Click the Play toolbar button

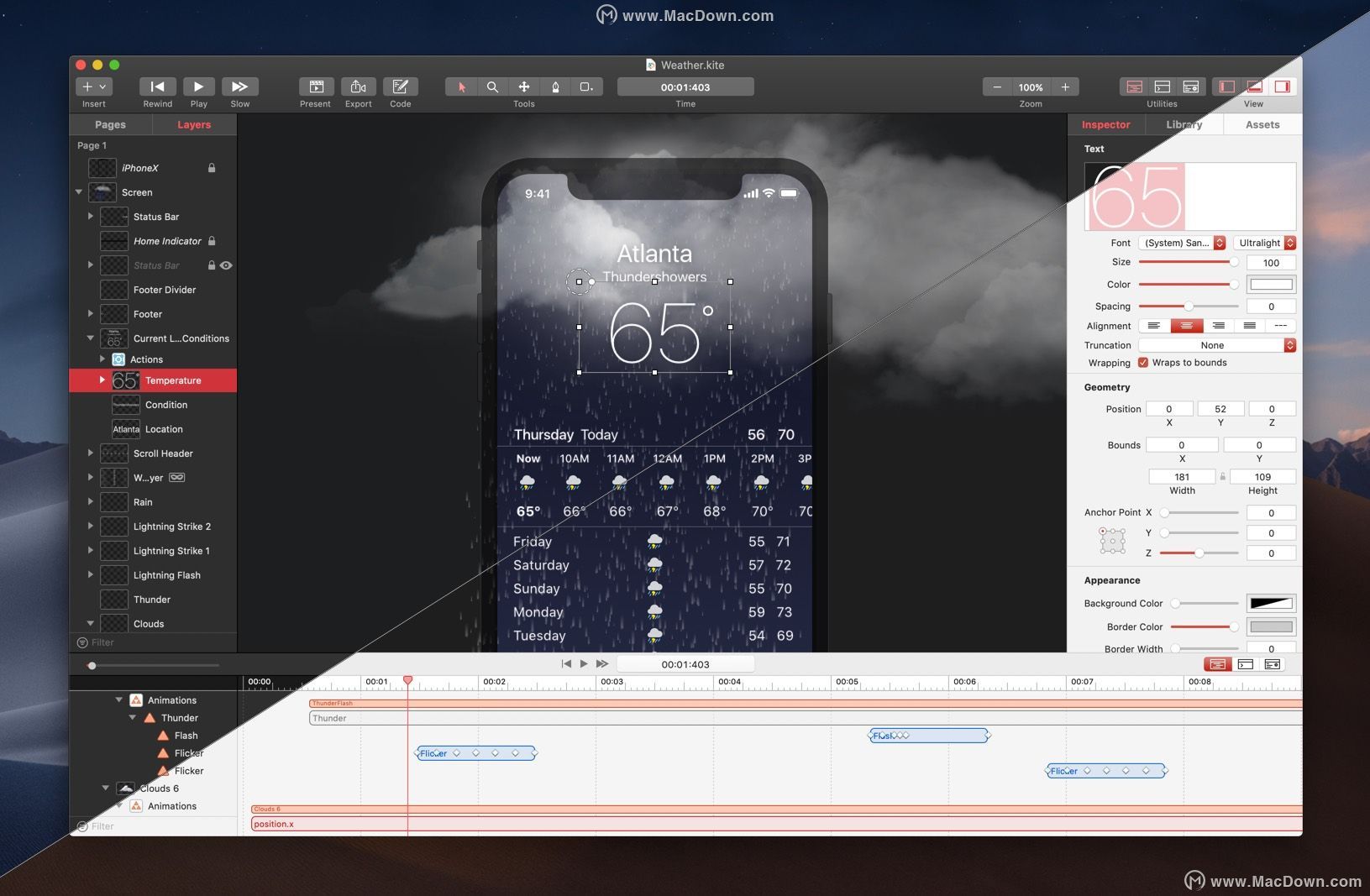(198, 86)
